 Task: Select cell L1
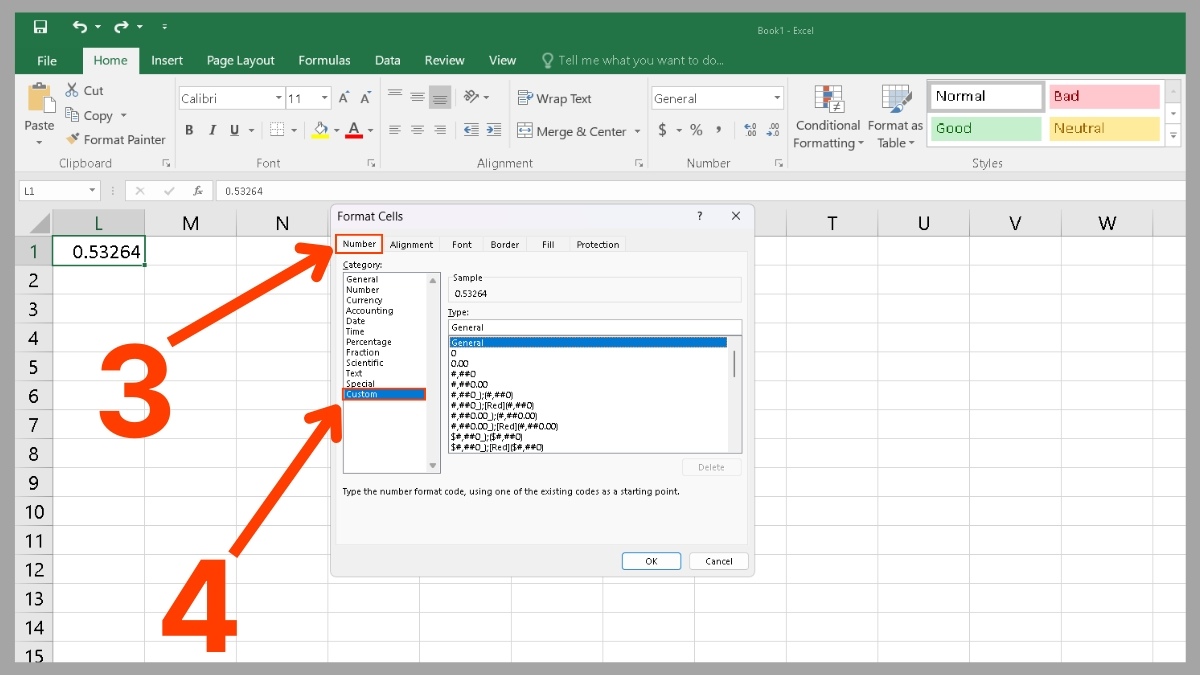pos(98,252)
